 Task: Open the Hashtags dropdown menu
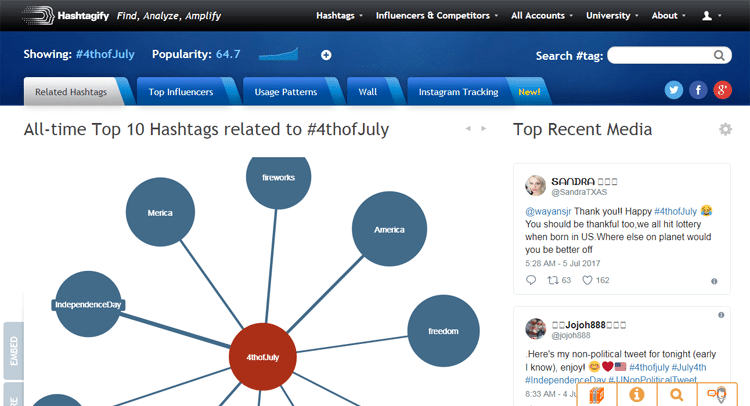click(339, 16)
